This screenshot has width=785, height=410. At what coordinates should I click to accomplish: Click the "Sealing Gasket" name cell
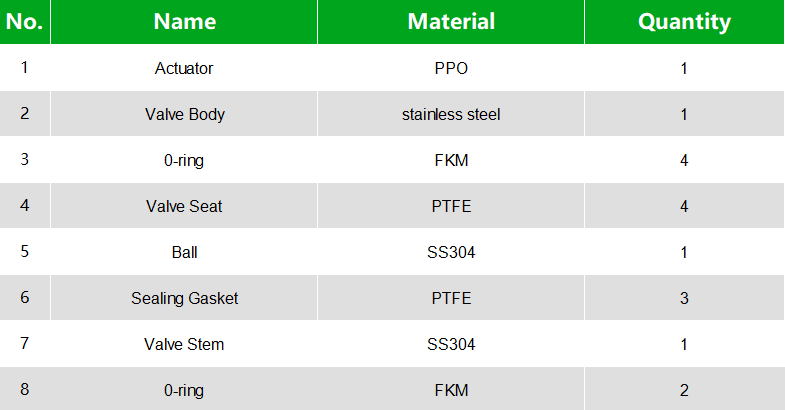[184, 298]
